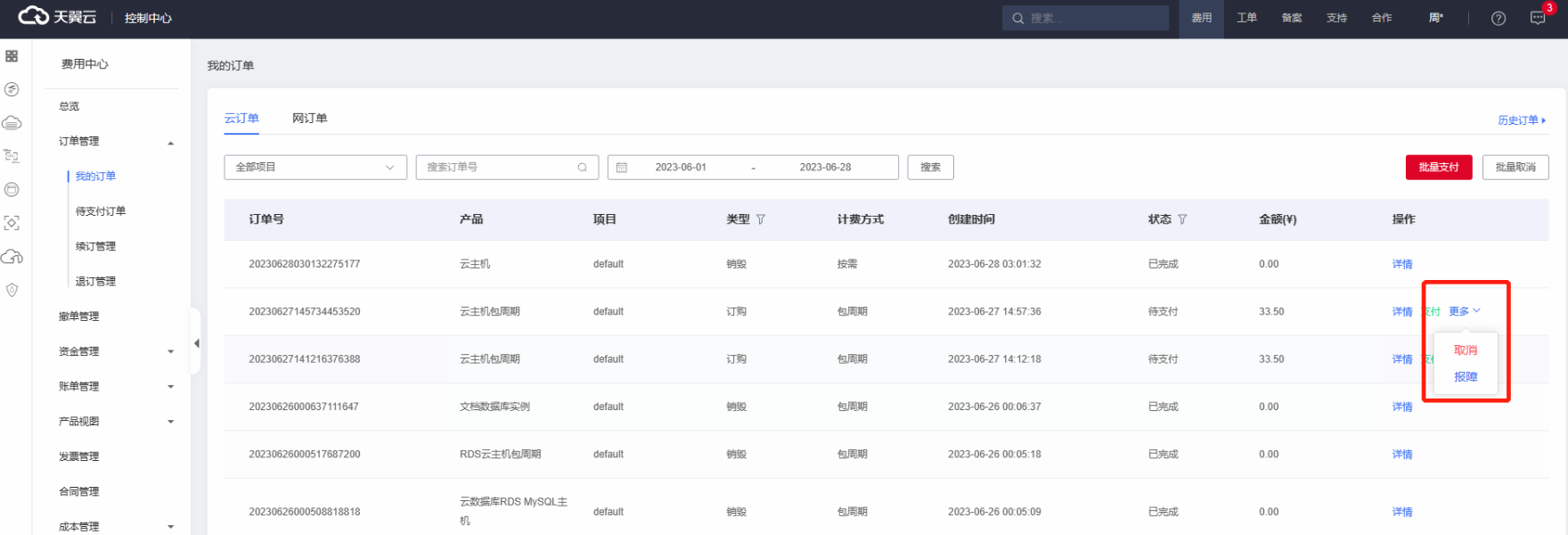The width and height of the screenshot is (1568, 535).
Task: Click the magnifier icon in order number search
Action: pos(582,168)
